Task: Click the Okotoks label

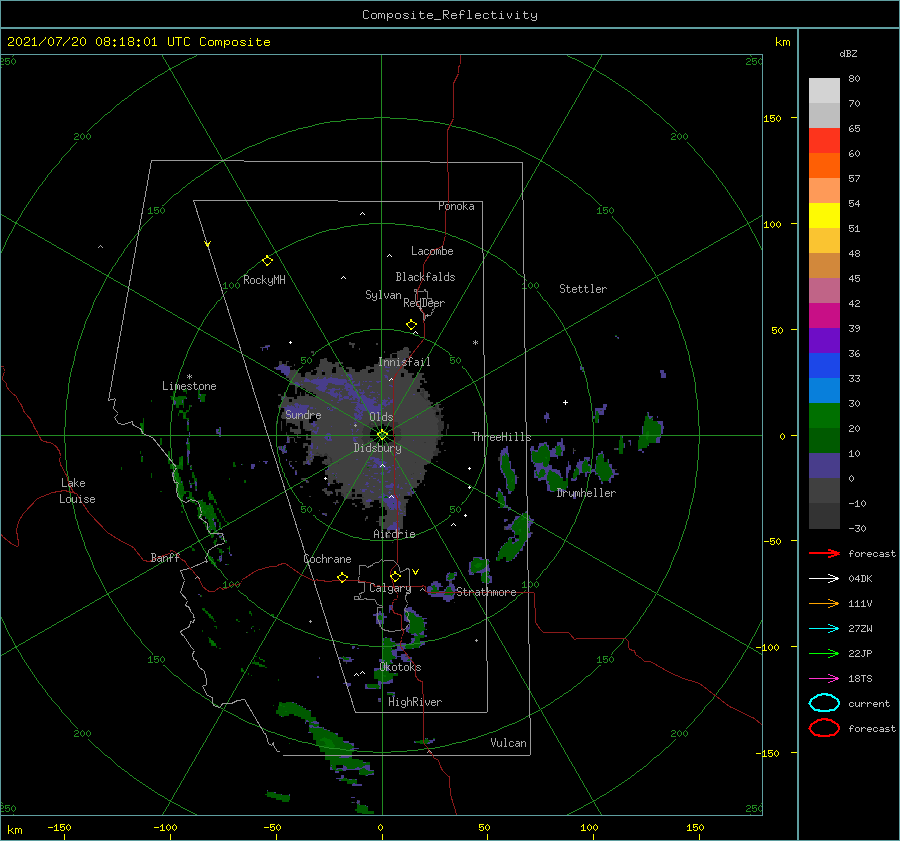Action: [400, 667]
